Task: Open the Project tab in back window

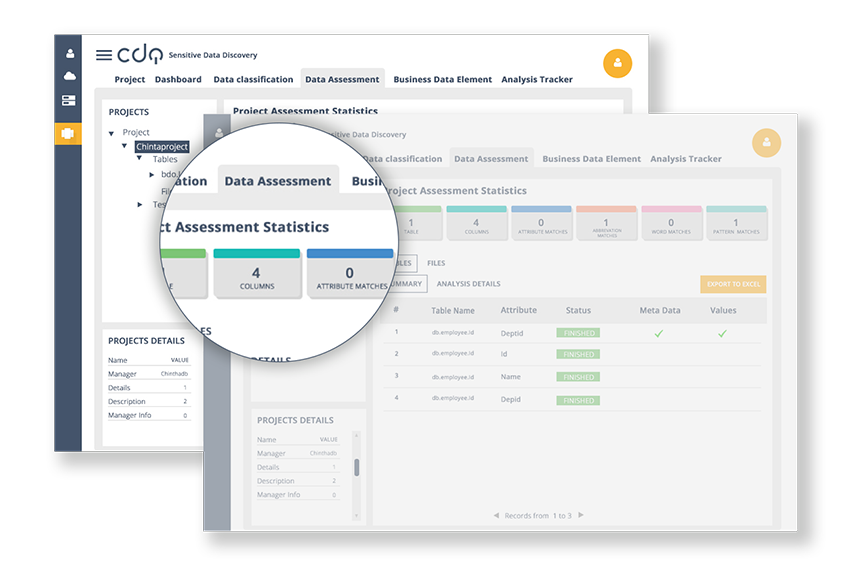Action: [x=129, y=79]
